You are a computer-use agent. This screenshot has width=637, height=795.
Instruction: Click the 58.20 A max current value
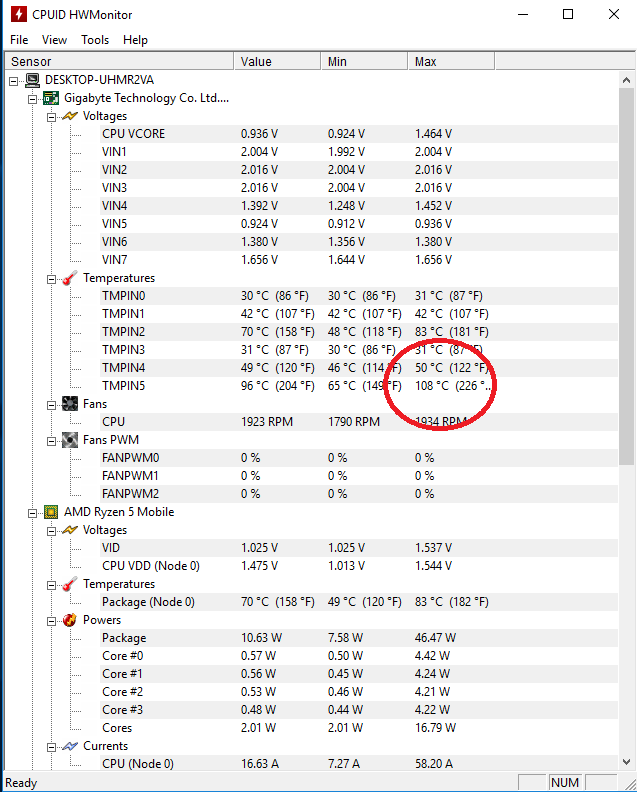(x=434, y=764)
